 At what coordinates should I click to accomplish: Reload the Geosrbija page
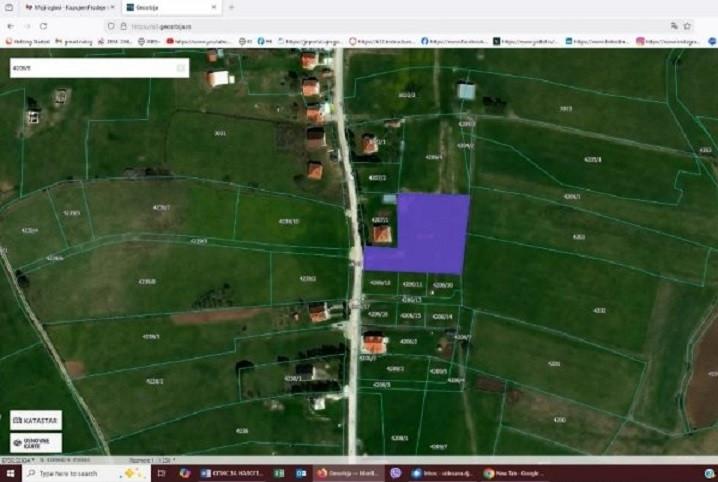[43, 25]
